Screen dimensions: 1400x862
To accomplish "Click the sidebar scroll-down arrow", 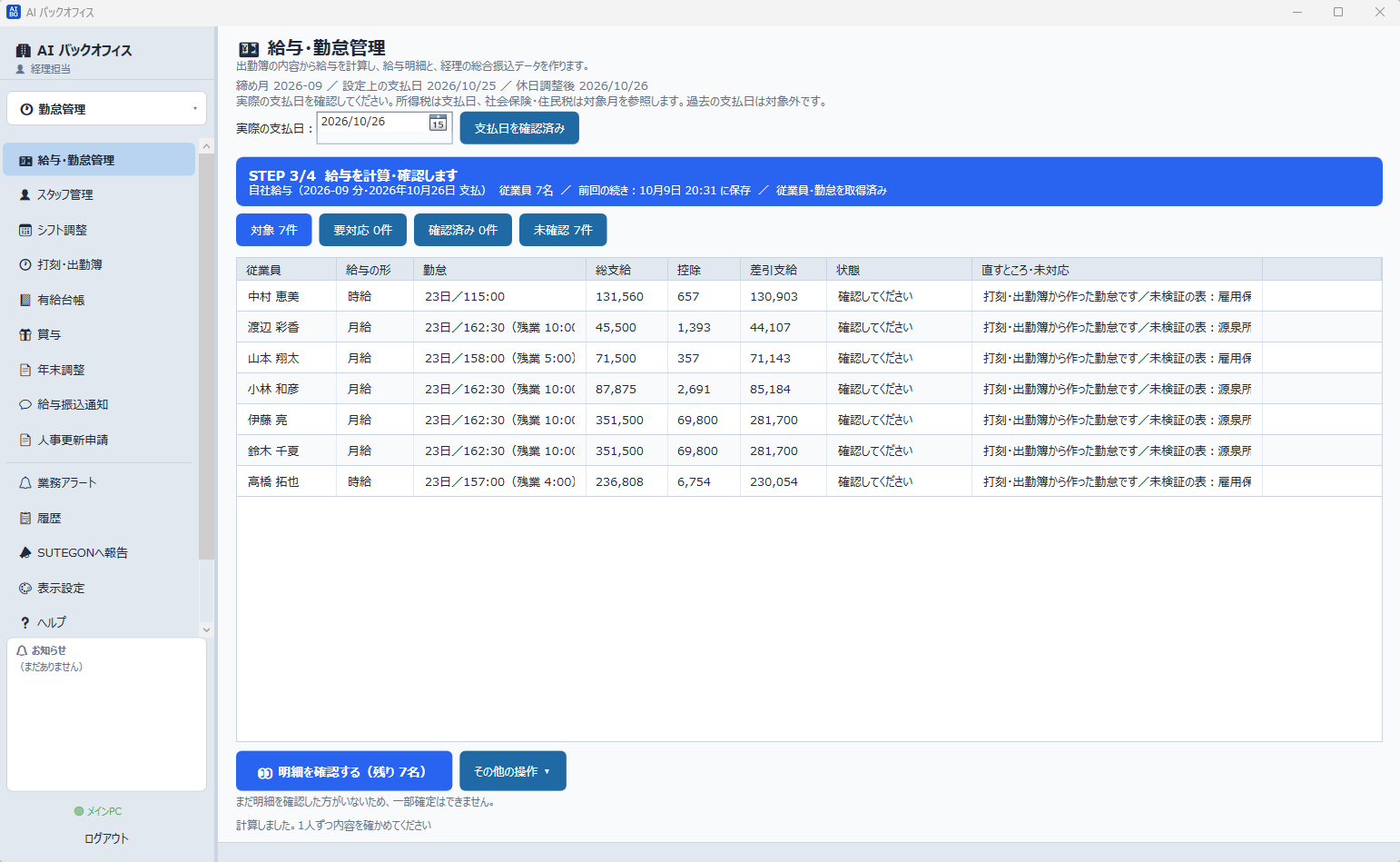I will point(206,629).
